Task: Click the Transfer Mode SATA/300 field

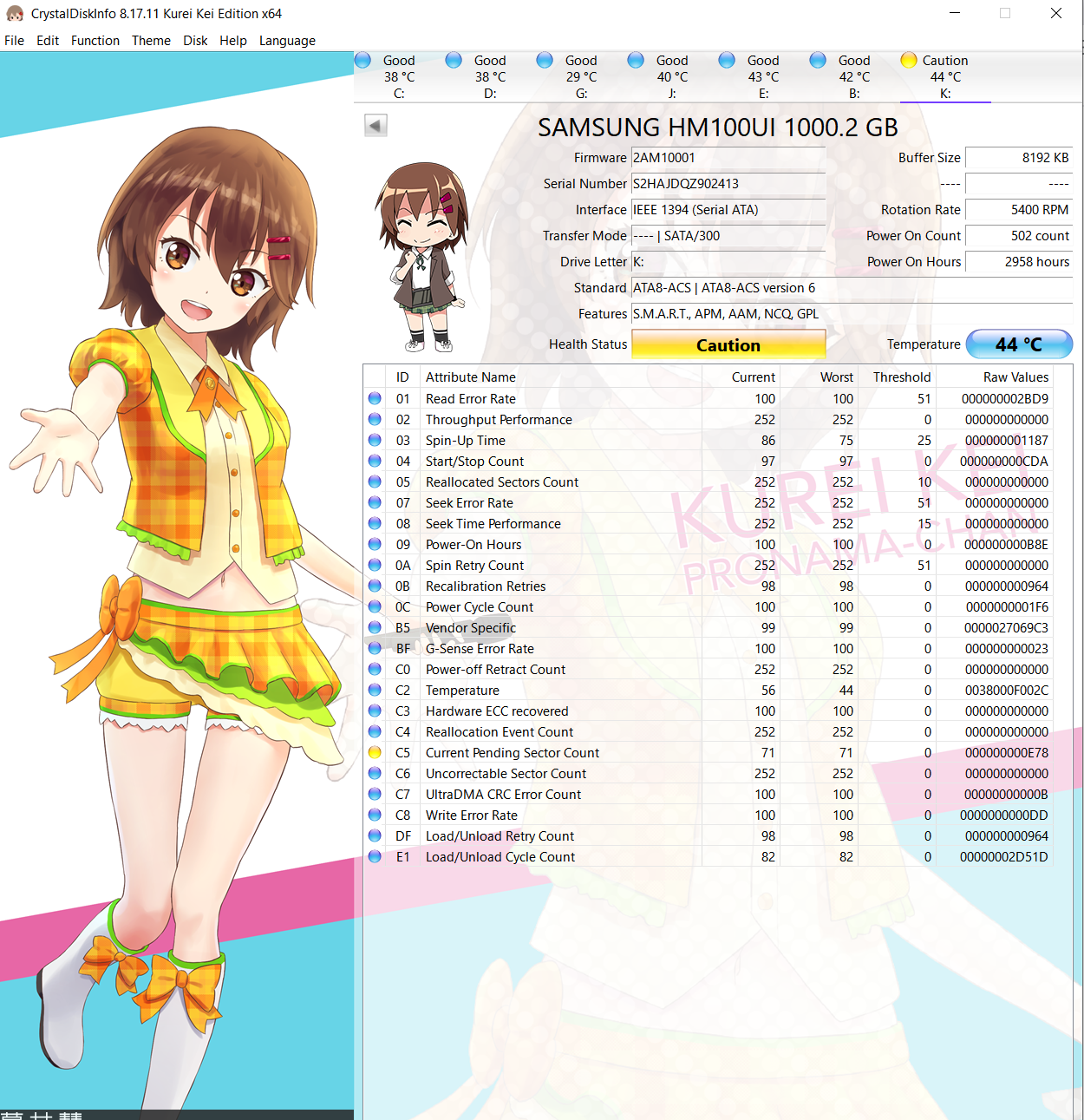Action: 728,236
